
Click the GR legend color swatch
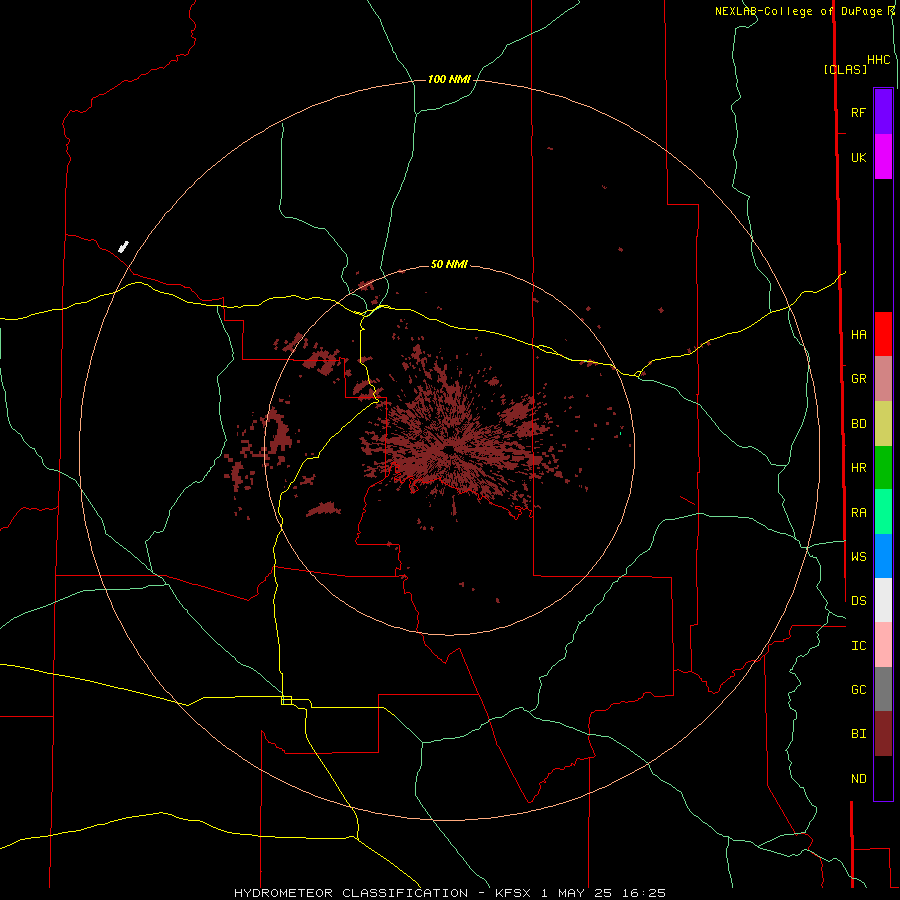(883, 379)
